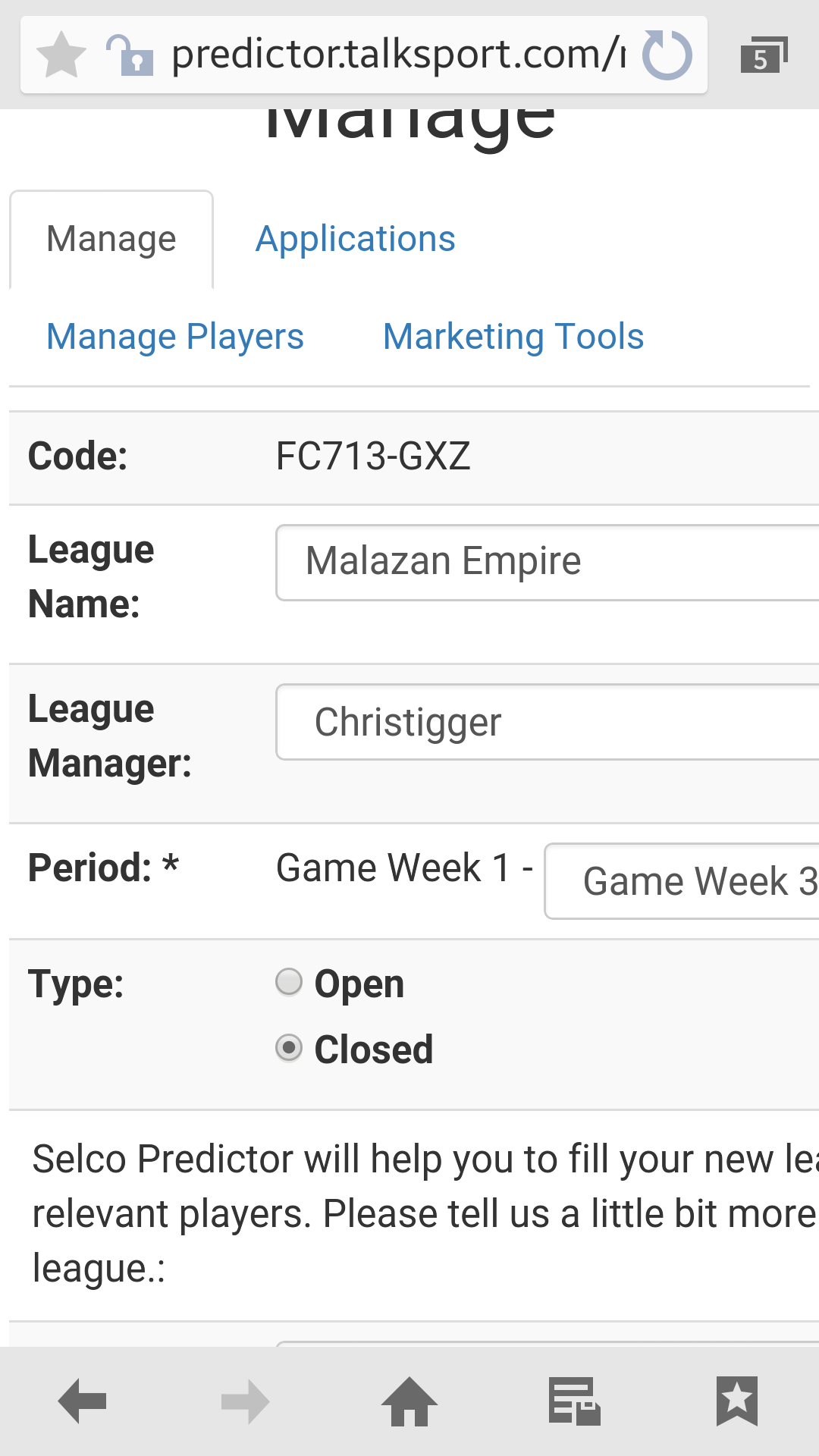Tap the predictor.talksport.com URL bar
Viewport: 819px width, 1456px height.
tap(399, 55)
